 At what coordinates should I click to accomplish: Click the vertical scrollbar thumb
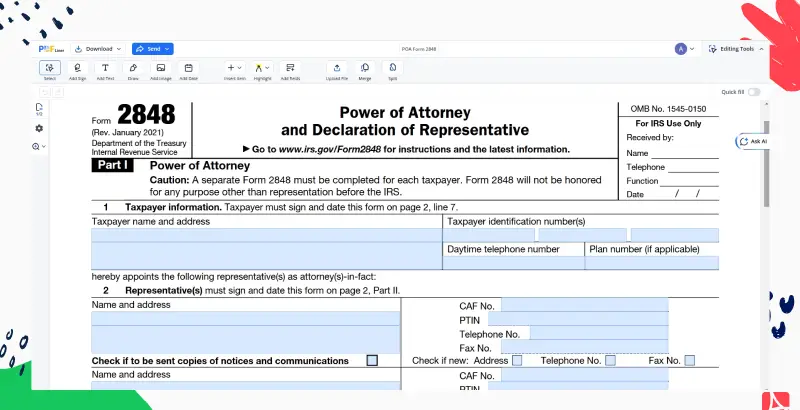[766, 163]
